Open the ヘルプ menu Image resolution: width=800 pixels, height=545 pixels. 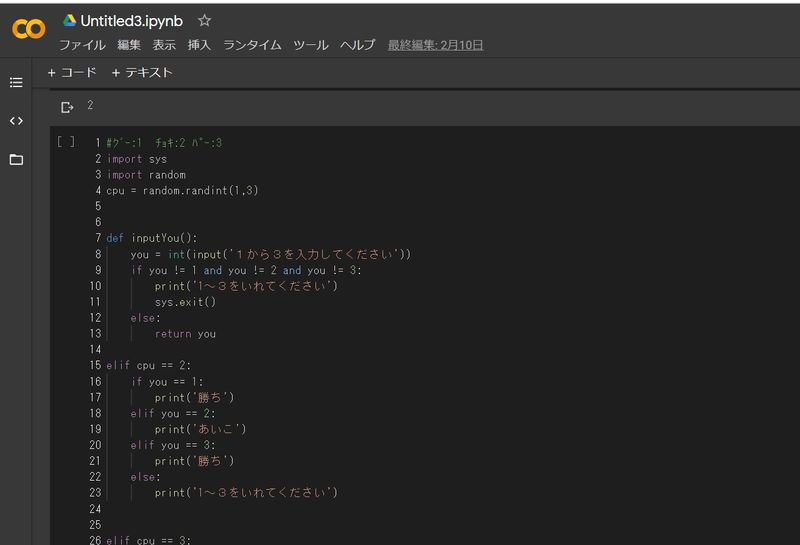point(357,45)
